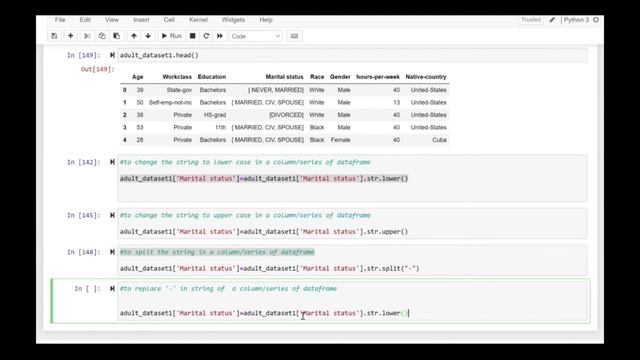Image resolution: width=640 pixels, height=360 pixels.
Task: Restart kernel and rerun all icon
Action: point(220,36)
